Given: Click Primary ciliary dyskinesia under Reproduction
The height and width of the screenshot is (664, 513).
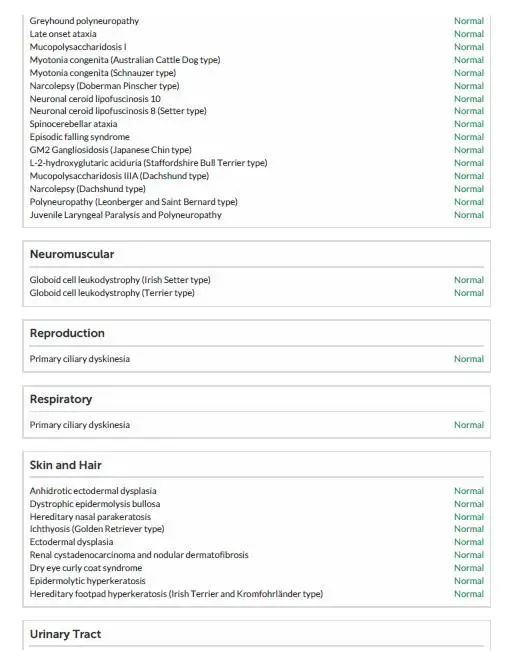Looking at the screenshot, I should [x=80, y=359].
